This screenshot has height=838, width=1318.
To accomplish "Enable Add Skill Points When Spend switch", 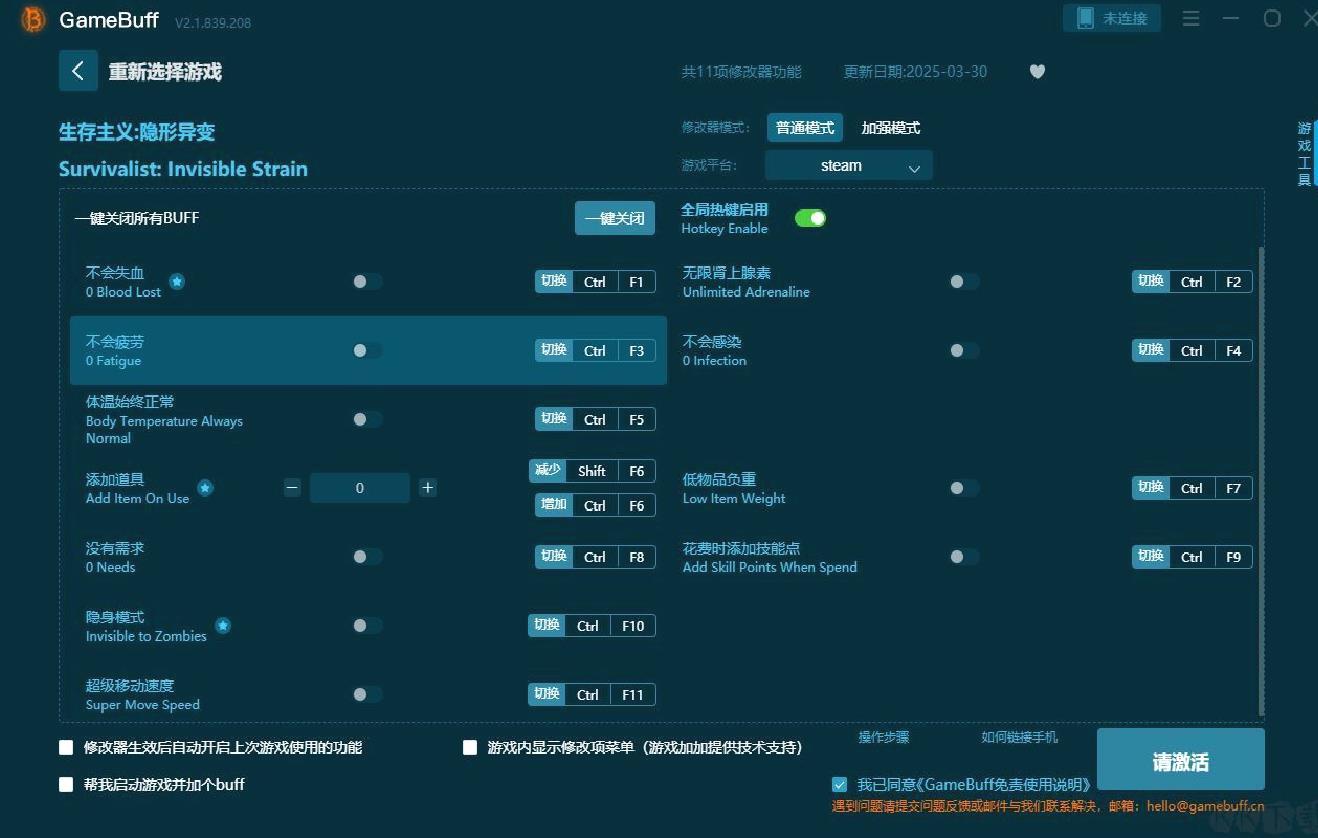I will click(x=964, y=557).
